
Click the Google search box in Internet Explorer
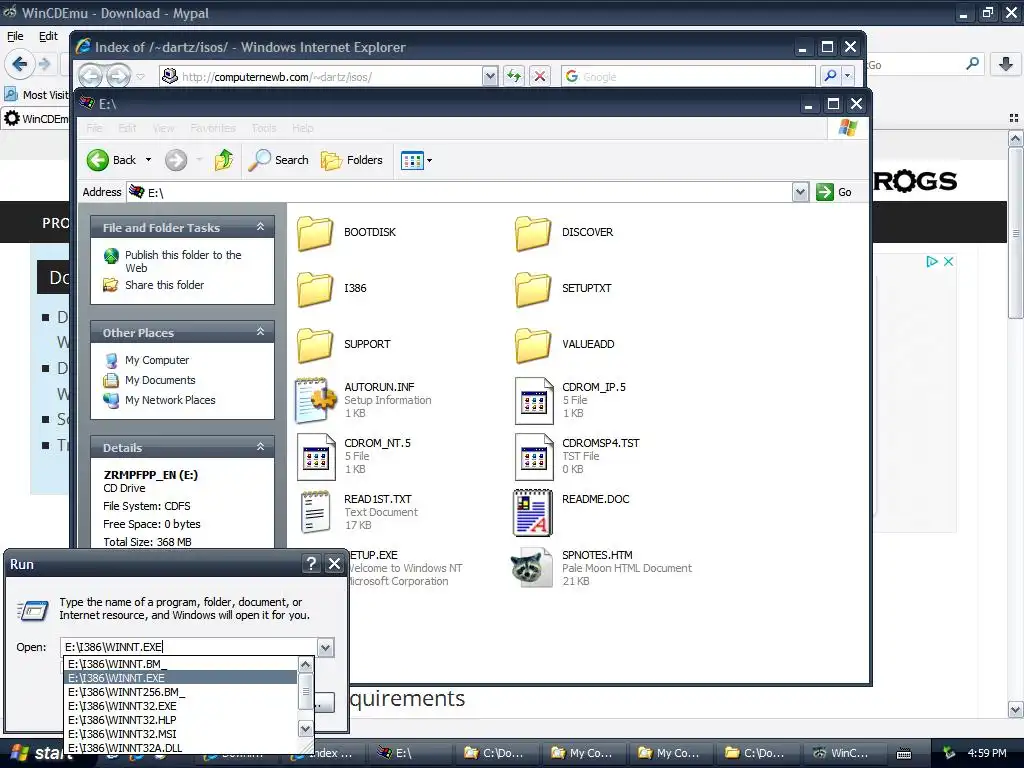coord(688,76)
